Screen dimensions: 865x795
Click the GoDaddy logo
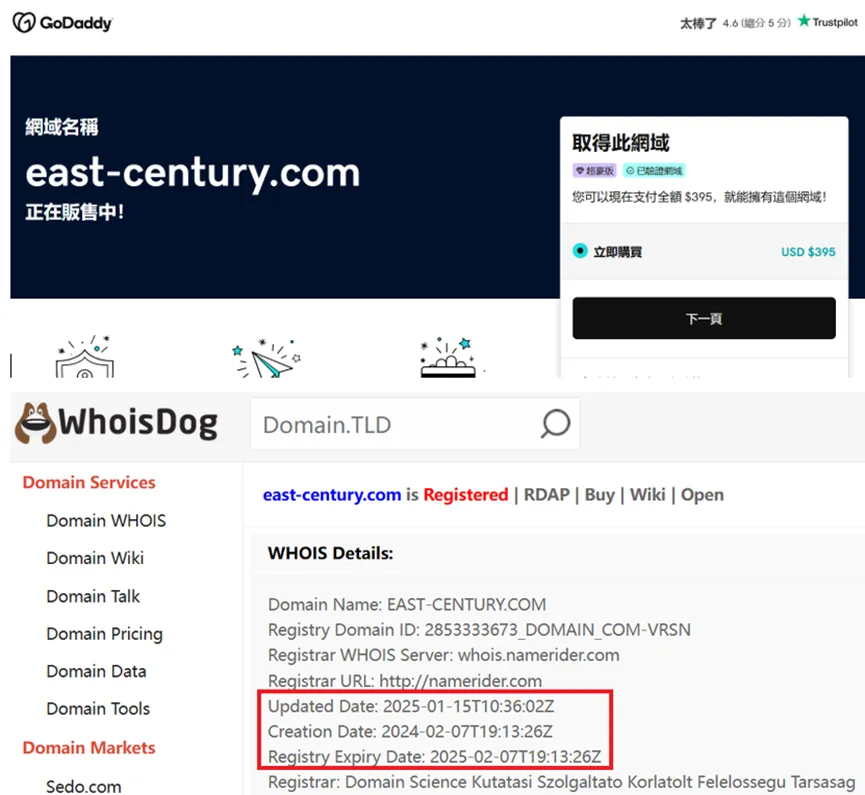(x=62, y=23)
